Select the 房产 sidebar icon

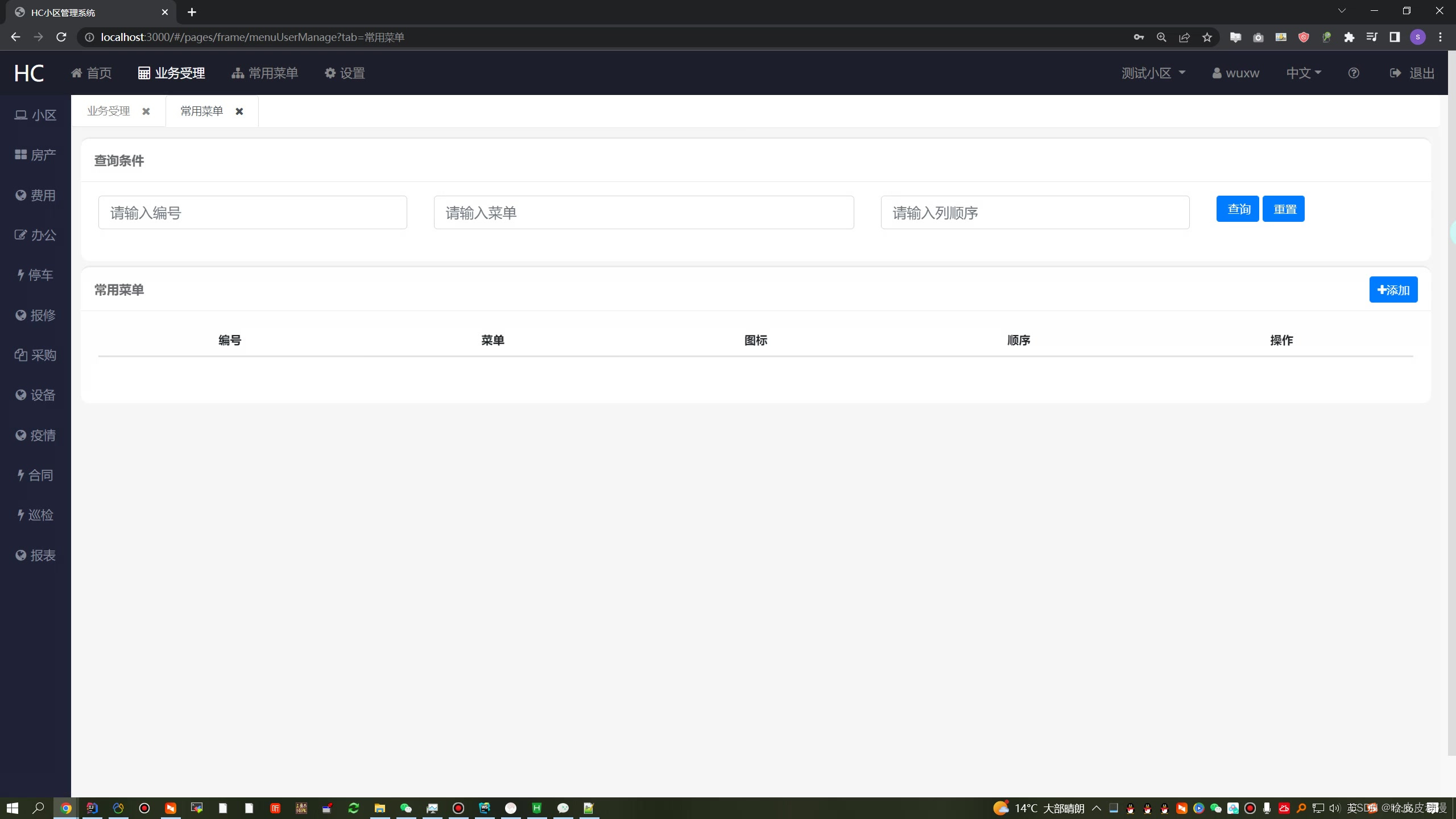point(35,154)
